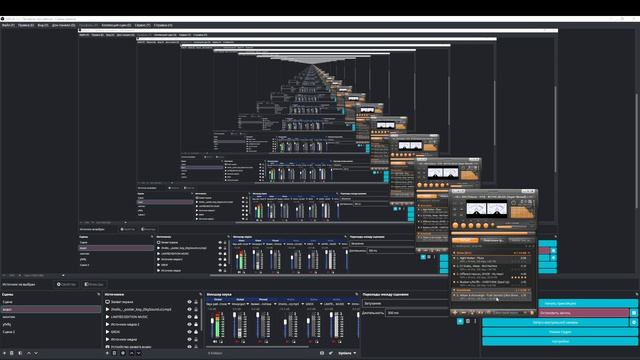Open the Вид menu
Screen dimensions: 640x360
coord(43,25)
